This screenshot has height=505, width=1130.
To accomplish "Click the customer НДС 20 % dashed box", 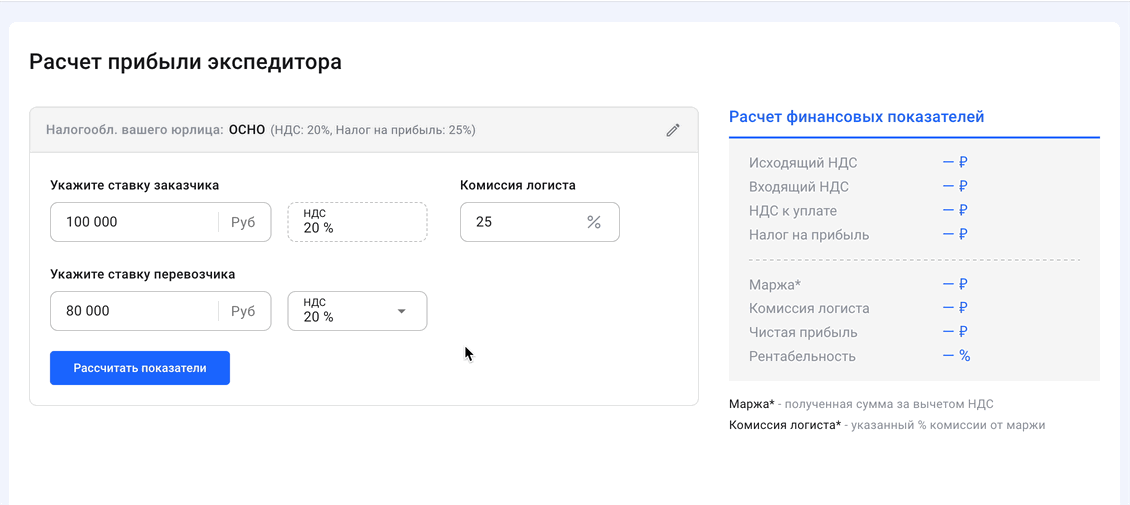I will 357,222.
